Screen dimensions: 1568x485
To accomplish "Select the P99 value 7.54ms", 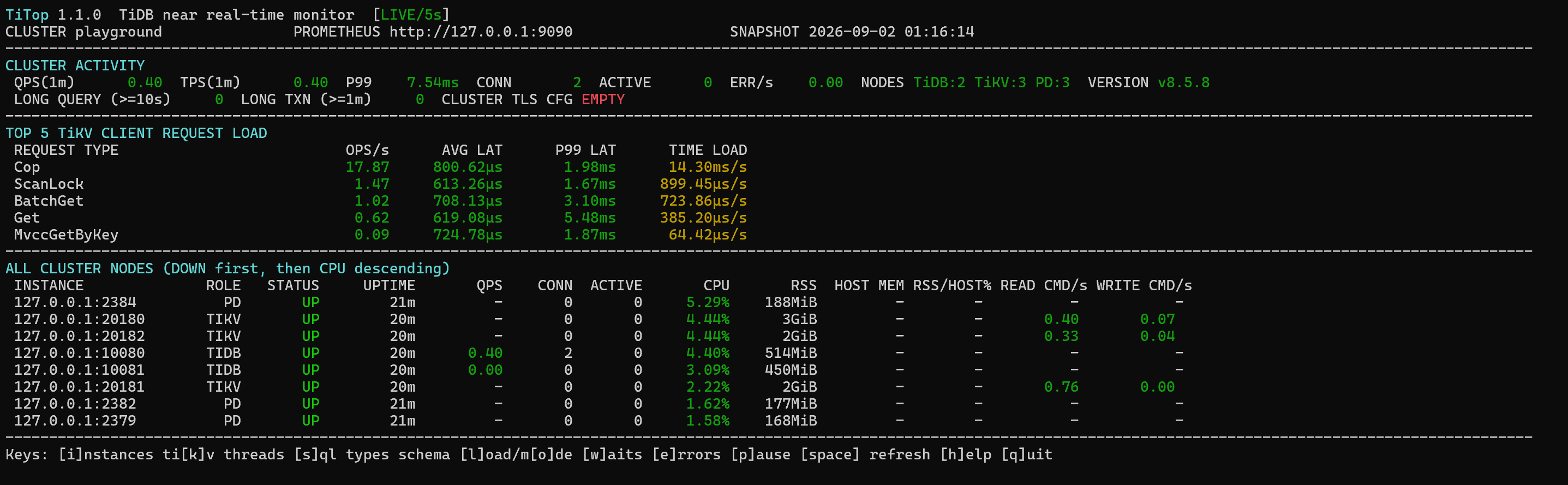I will 433,83.
